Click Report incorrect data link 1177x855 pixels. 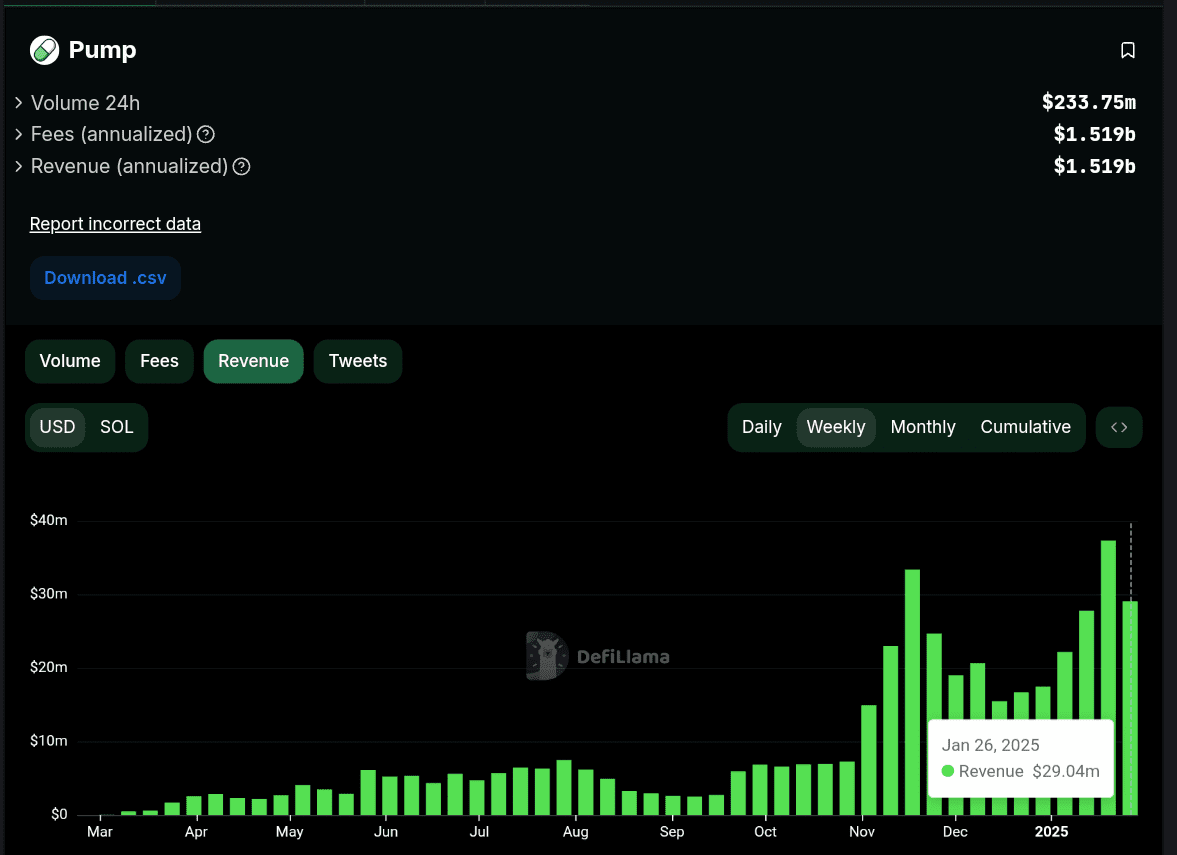point(115,224)
